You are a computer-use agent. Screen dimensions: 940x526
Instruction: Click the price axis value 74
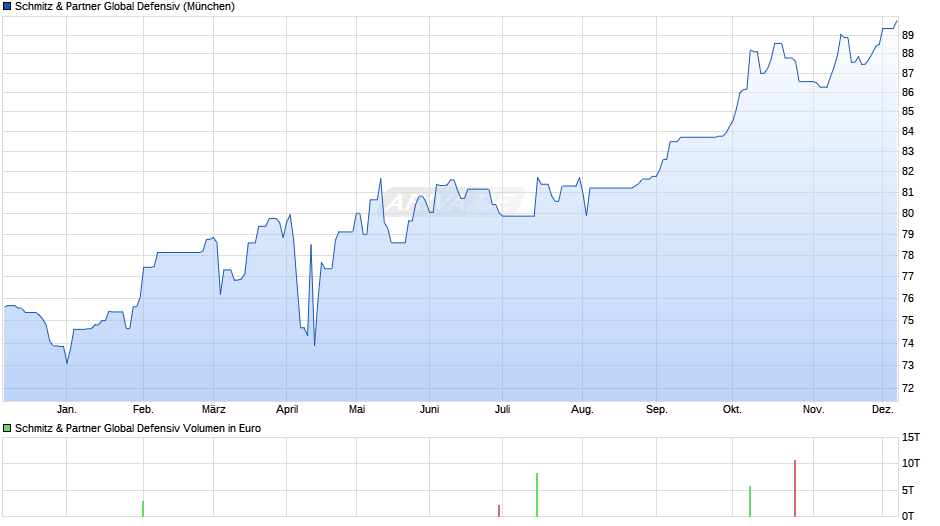pos(908,344)
